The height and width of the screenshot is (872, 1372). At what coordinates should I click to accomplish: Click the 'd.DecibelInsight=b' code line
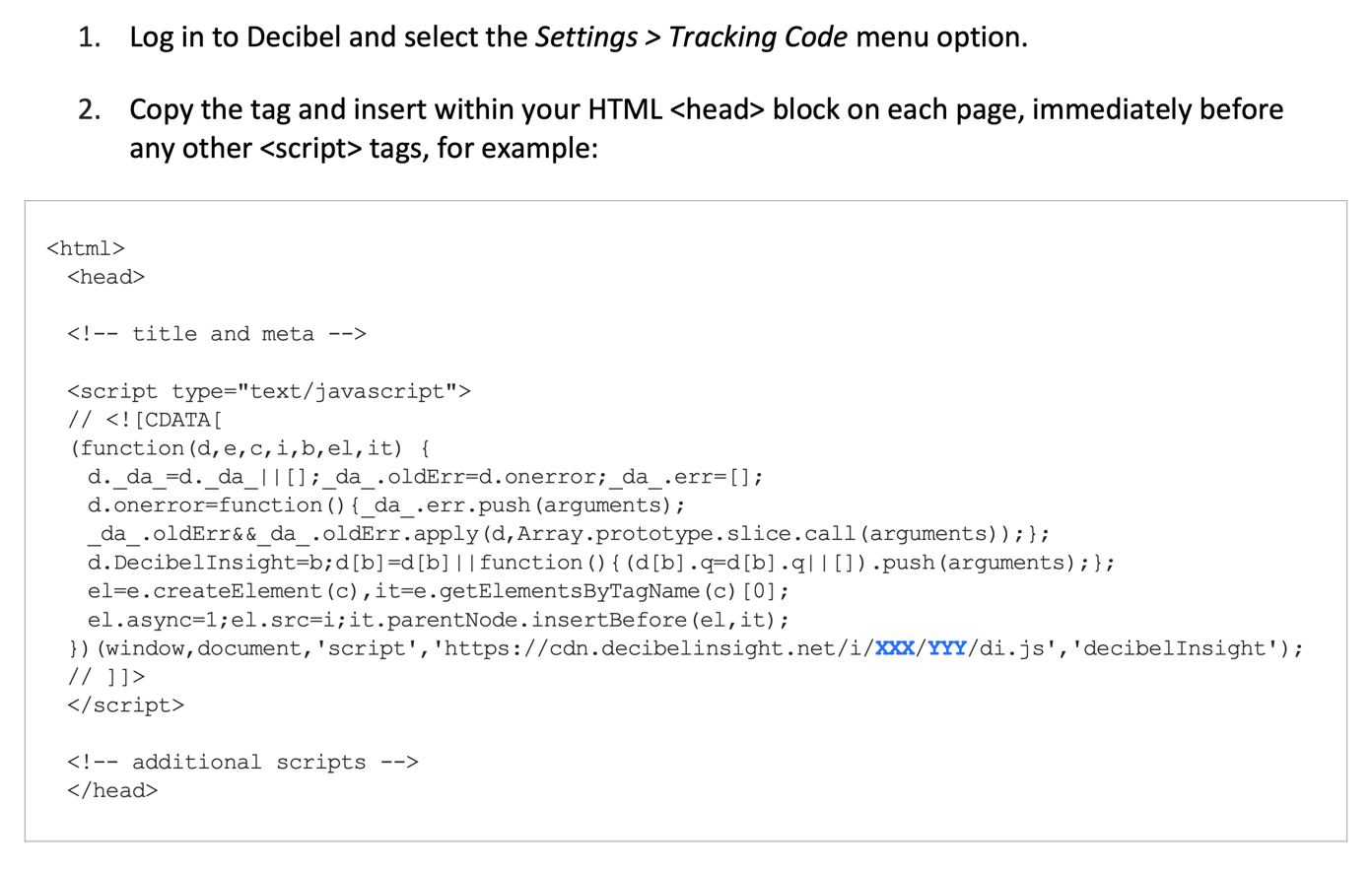click(601, 563)
